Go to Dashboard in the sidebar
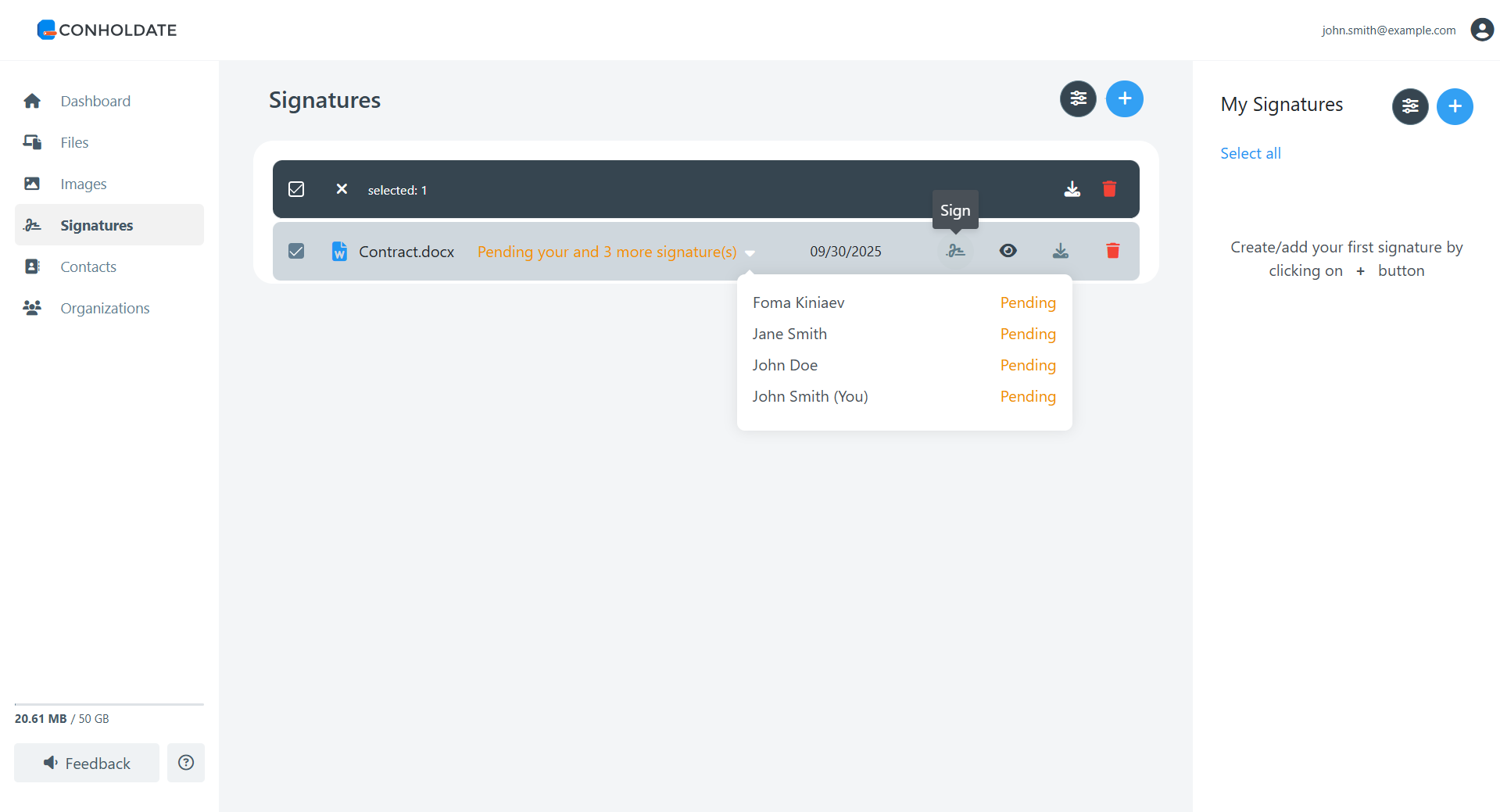This screenshot has height=812, width=1500. [x=95, y=101]
